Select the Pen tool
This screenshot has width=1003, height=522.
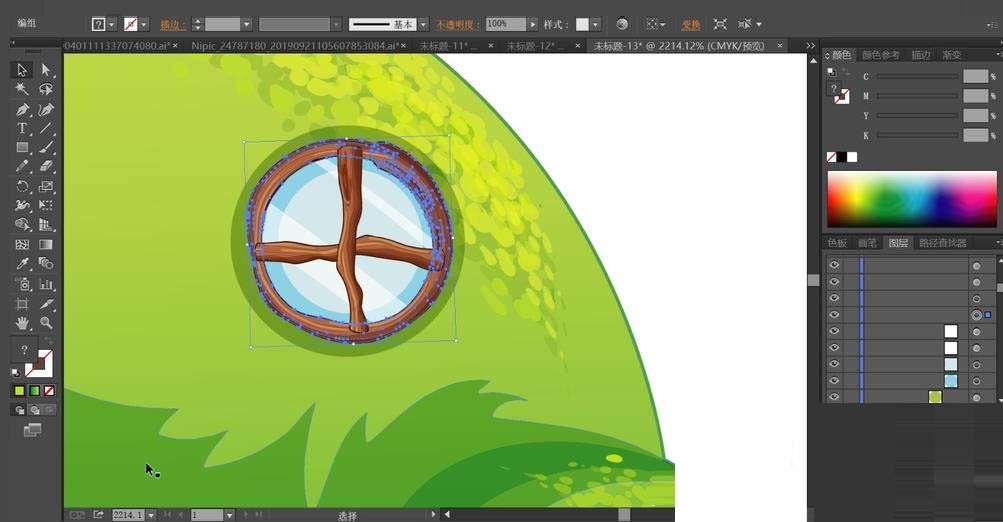22,109
